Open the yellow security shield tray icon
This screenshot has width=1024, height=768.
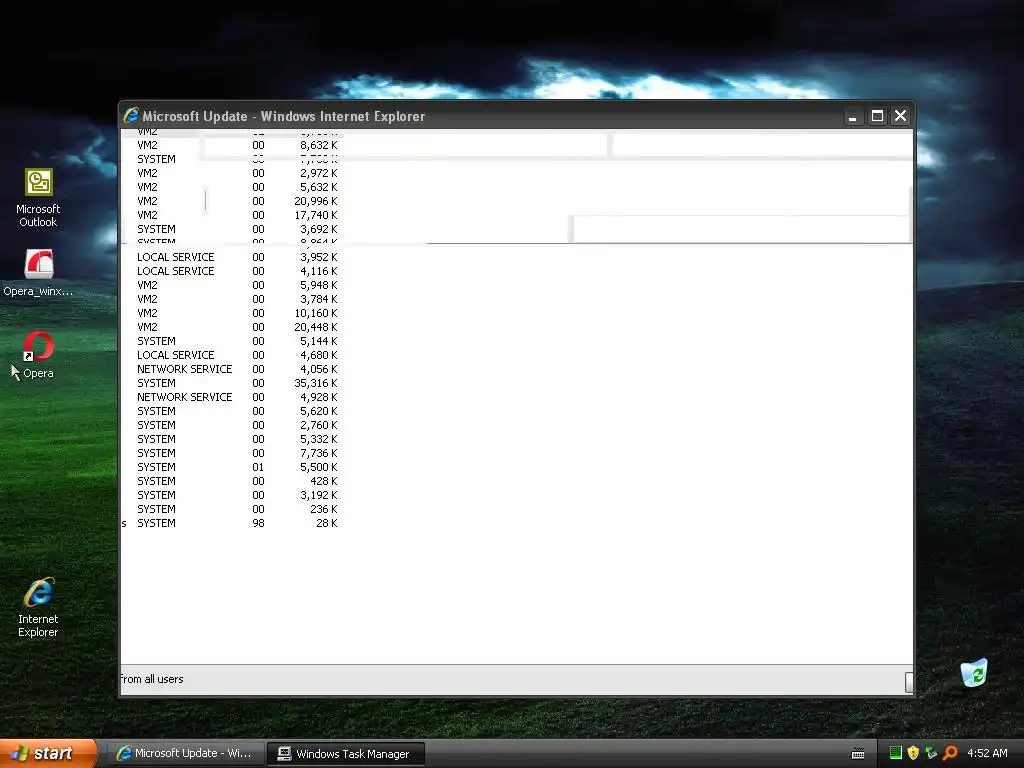(x=913, y=753)
